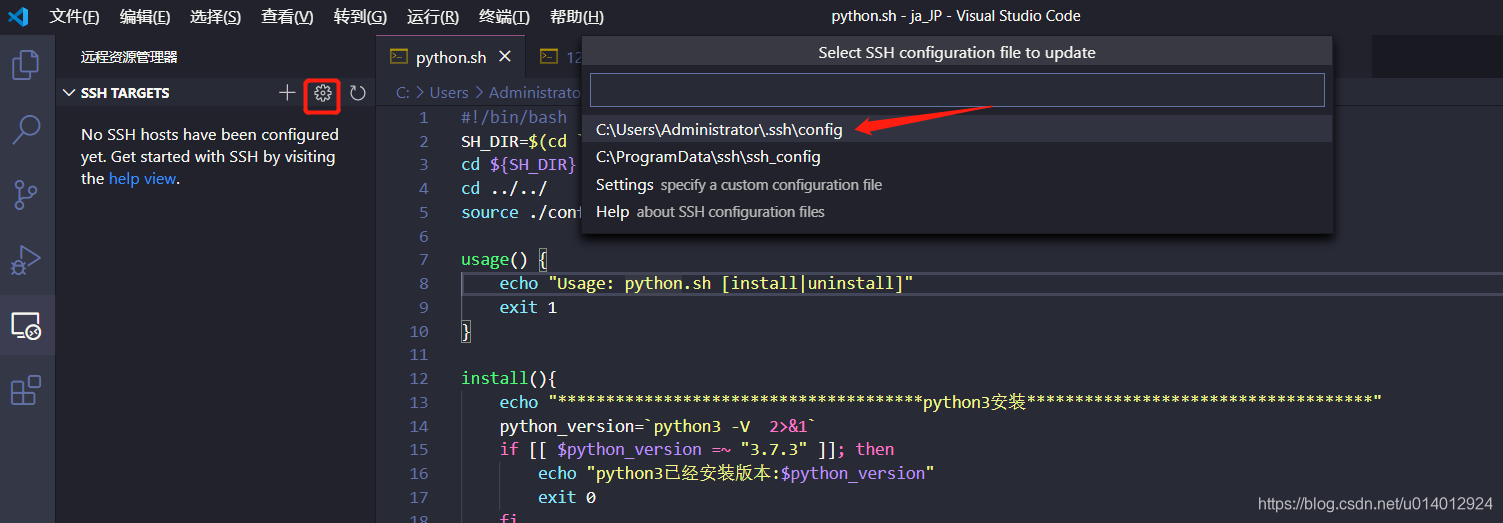The height and width of the screenshot is (523, 1503).
Task: Click the 'exit 0' code line
Action: [x=567, y=497]
